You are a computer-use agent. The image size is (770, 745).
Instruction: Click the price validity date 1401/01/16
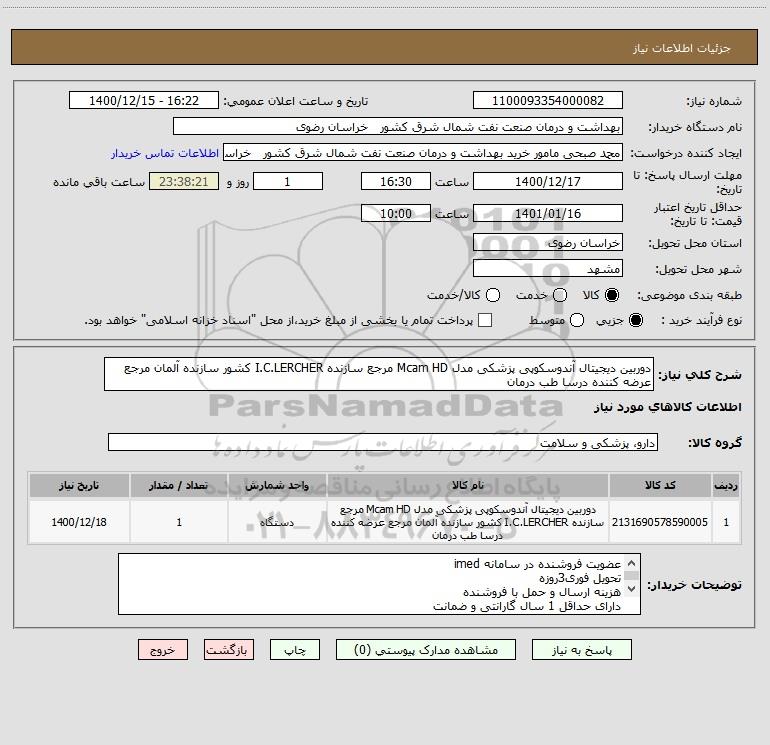tap(548, 214)
